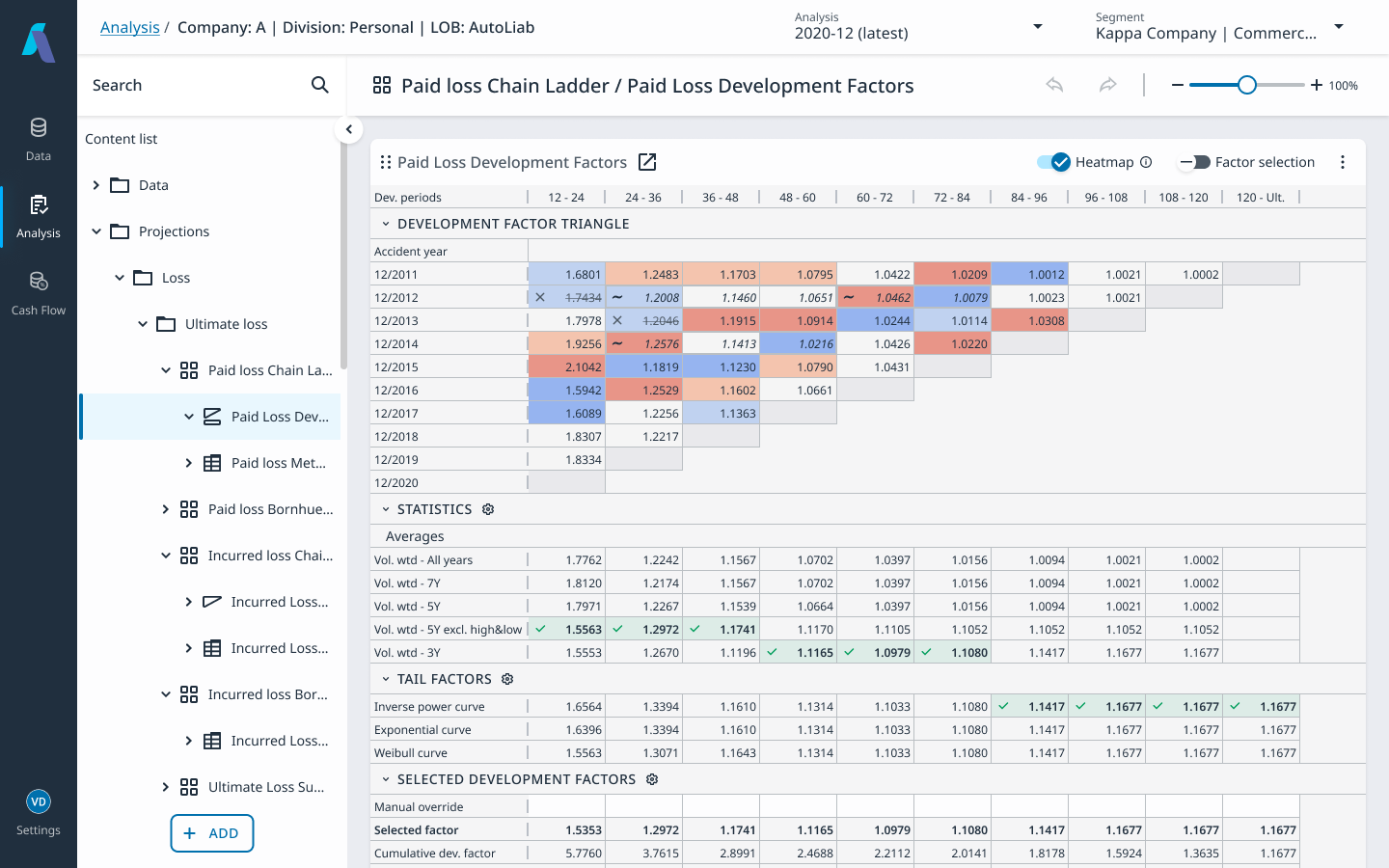Expand the Data folder
Image resolution: width=1389 pixels, height=868 pixels.
tap(96, 185)
